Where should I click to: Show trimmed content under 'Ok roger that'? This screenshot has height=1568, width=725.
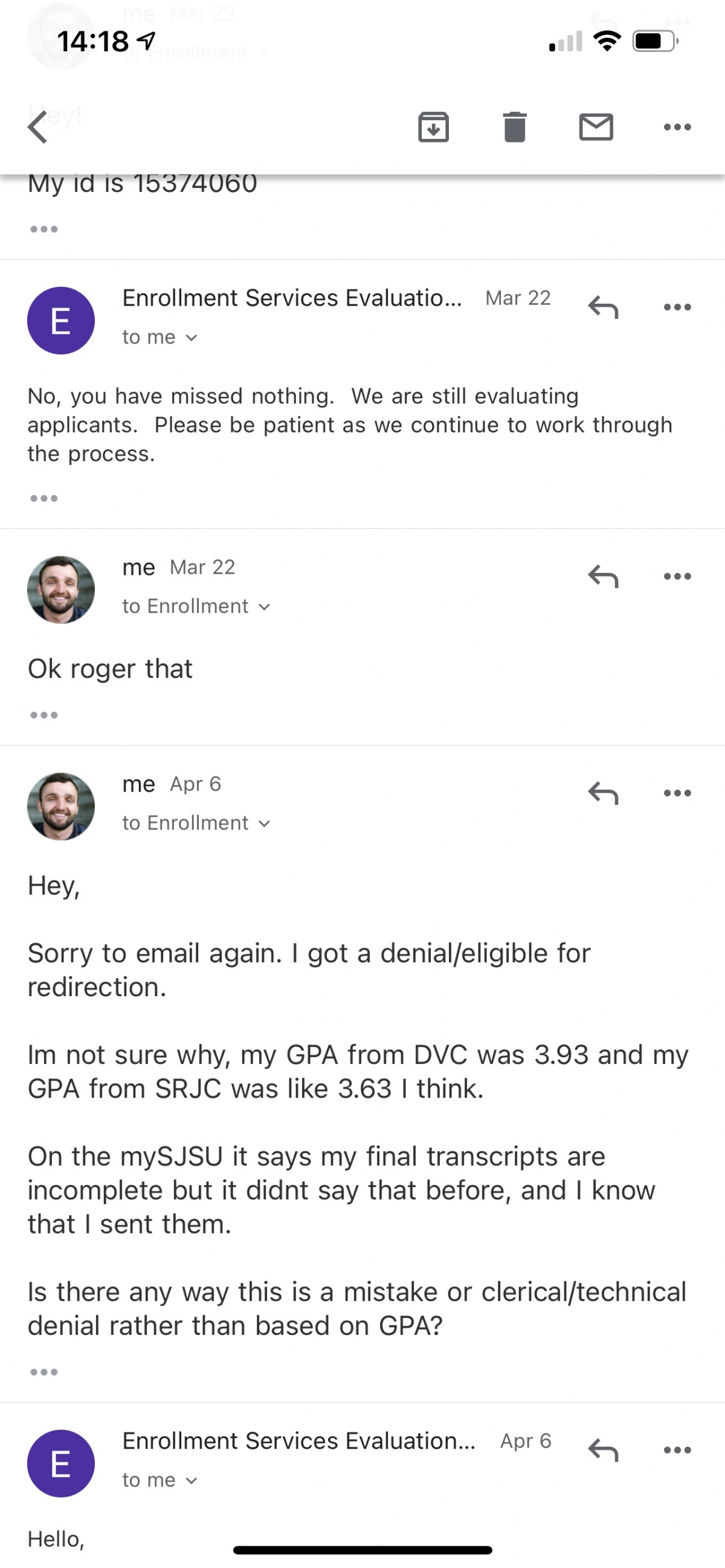(44, 715)
